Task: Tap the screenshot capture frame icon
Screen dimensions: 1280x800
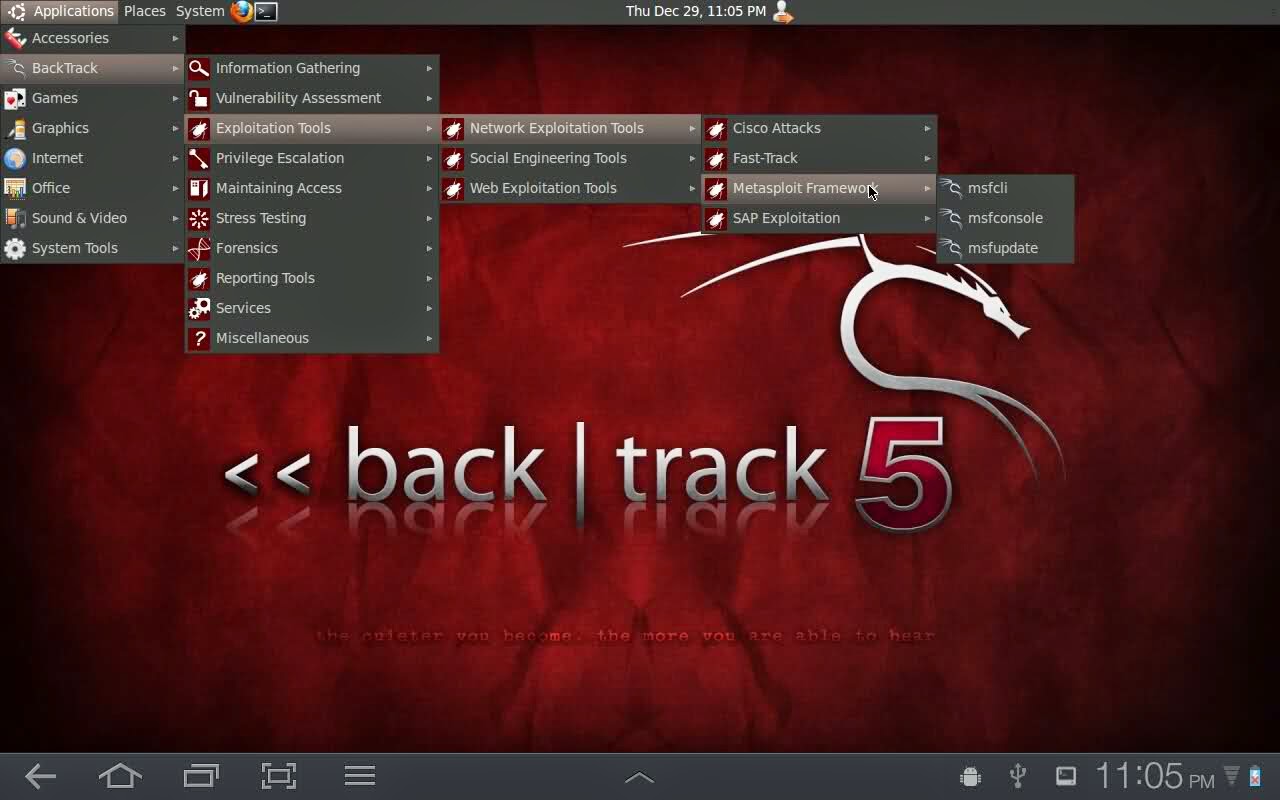Action: pyautogui.click(x=279, y=776)
